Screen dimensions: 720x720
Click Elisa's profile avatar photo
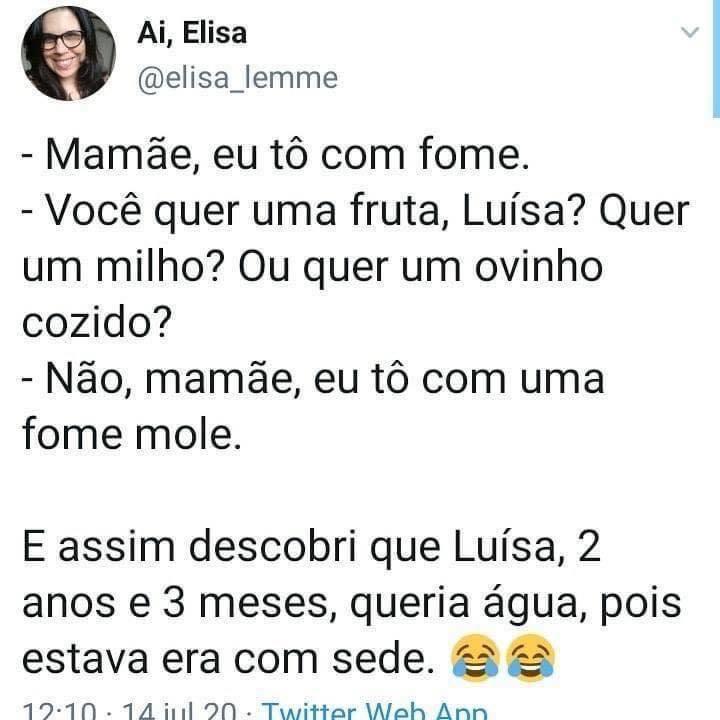69,54
